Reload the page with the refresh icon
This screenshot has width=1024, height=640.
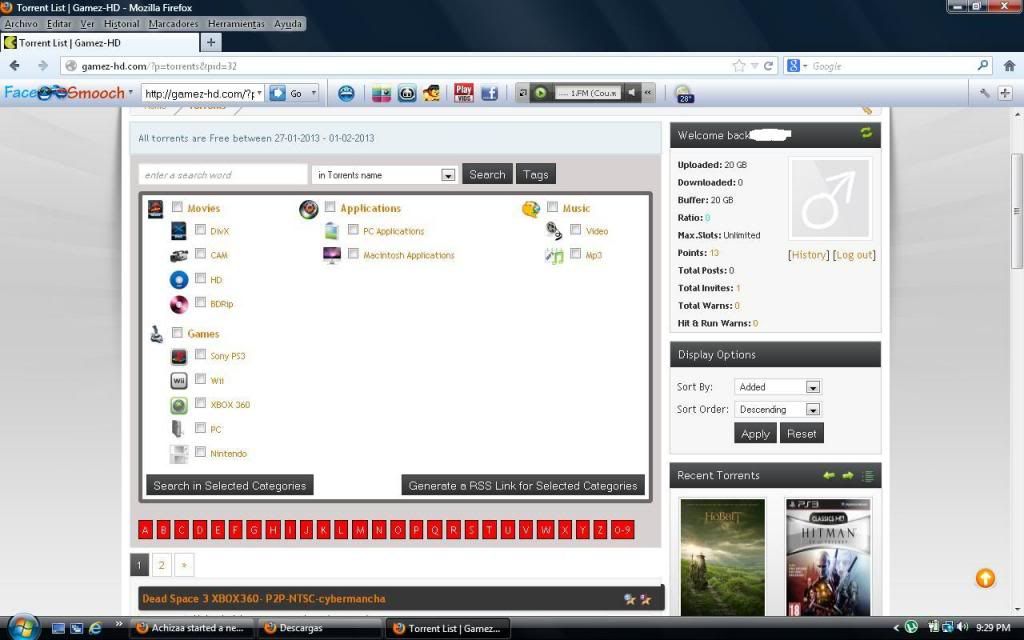point(769,66)
